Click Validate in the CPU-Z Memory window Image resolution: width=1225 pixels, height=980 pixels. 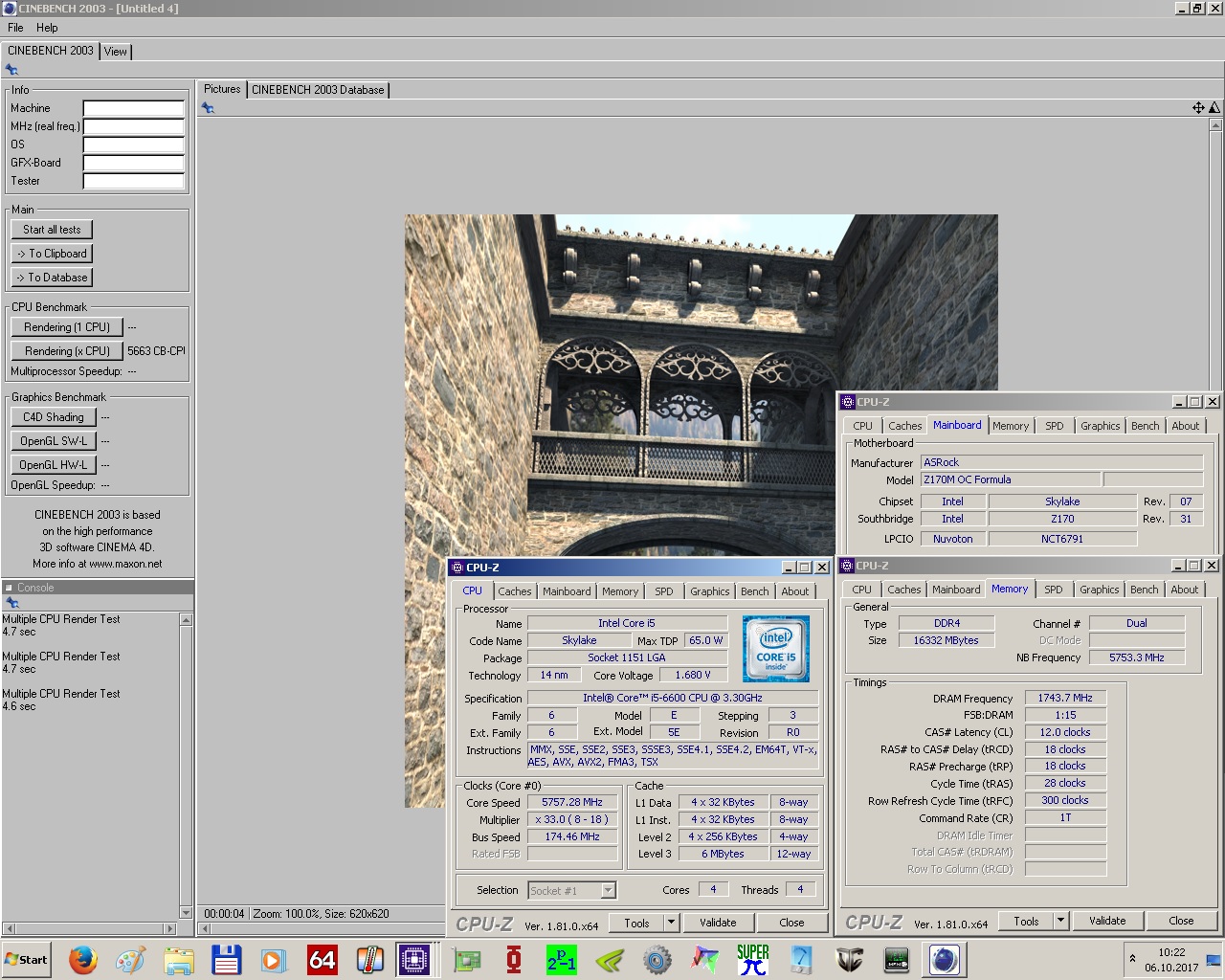click(1107, 921)
